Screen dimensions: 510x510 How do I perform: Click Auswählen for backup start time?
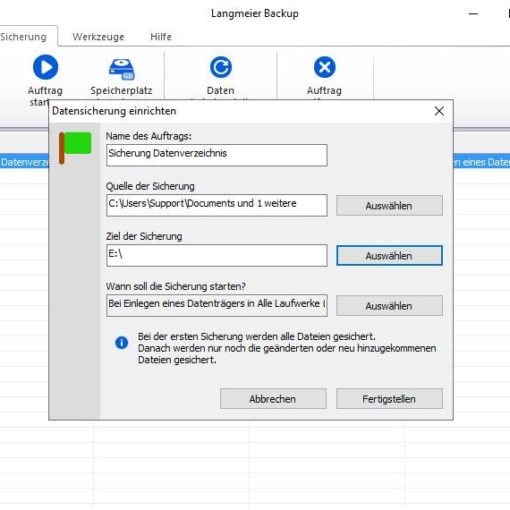[389, 306]
